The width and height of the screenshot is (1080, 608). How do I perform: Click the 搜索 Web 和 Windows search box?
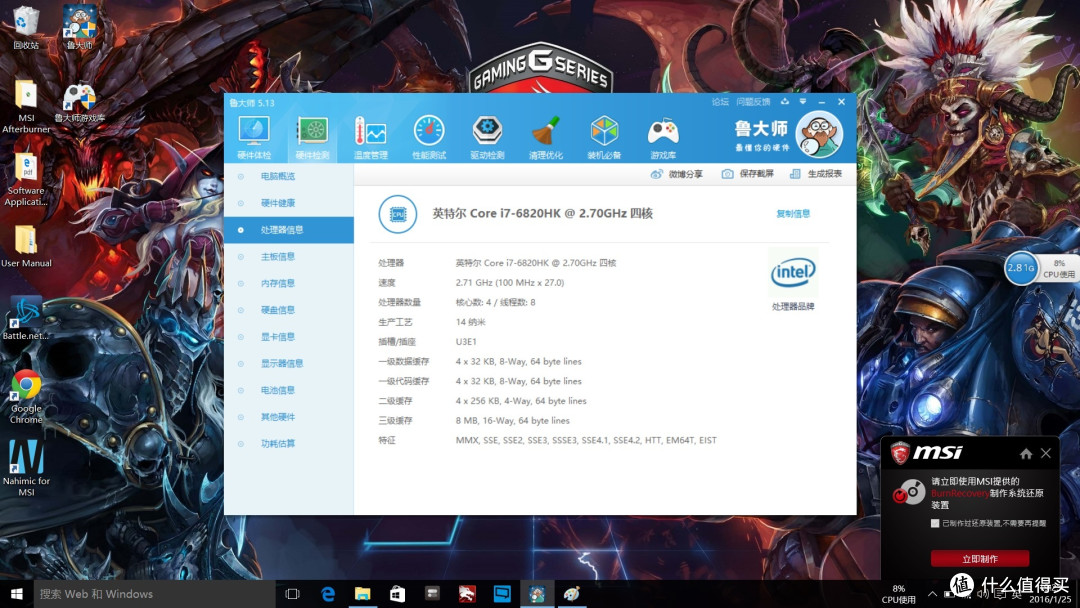point(154,594)
